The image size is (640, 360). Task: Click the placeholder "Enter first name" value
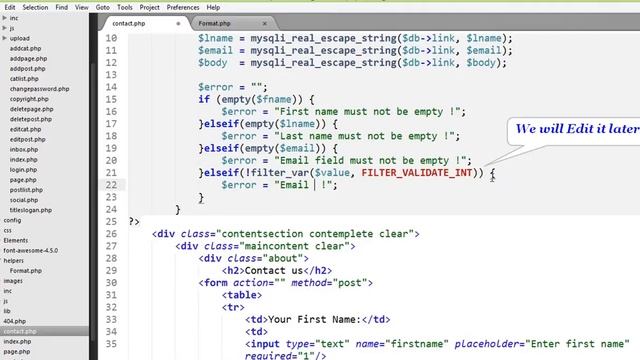pos(577,344)
